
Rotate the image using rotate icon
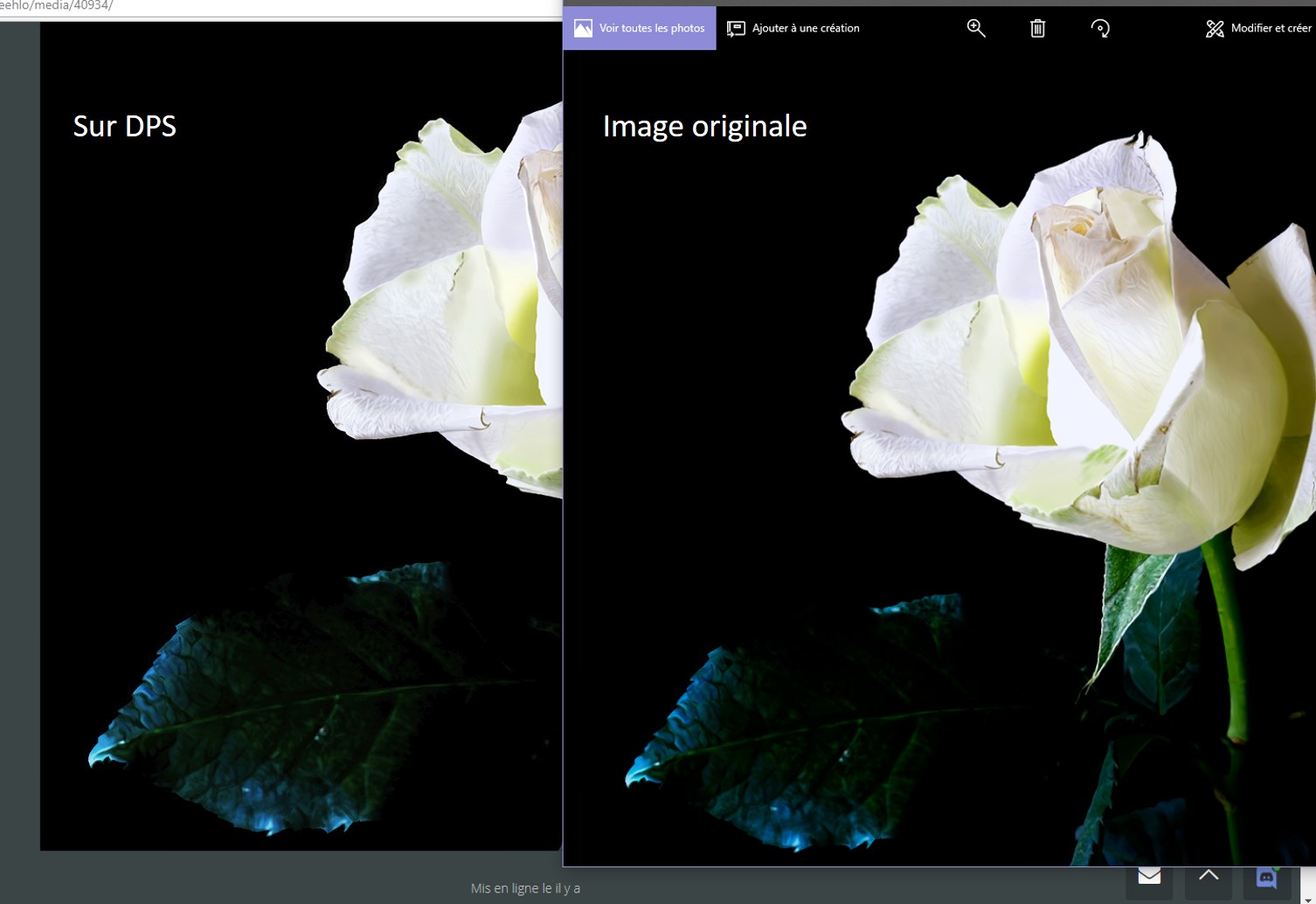coord(1100,28)
